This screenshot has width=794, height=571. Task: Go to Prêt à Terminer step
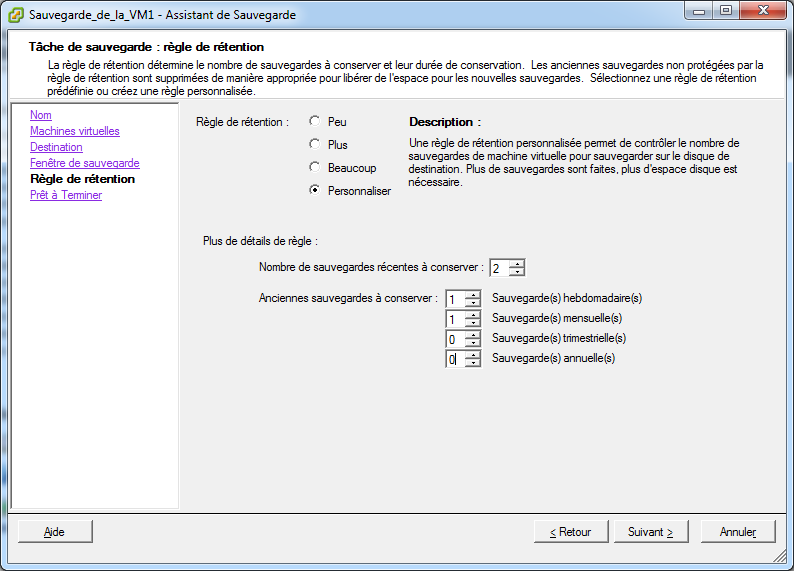pyautogui.click(x=66, y=195)
